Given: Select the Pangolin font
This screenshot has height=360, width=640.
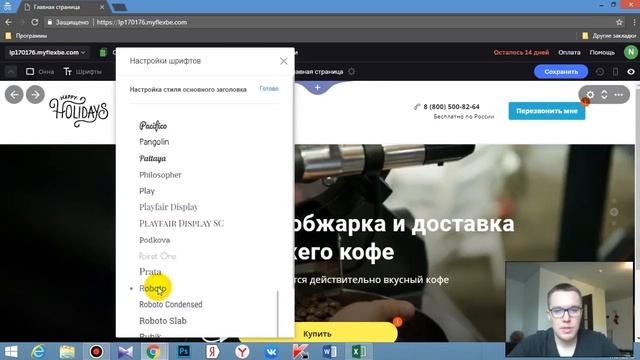Looking at the screenshot, I should [x=154, y=142].
